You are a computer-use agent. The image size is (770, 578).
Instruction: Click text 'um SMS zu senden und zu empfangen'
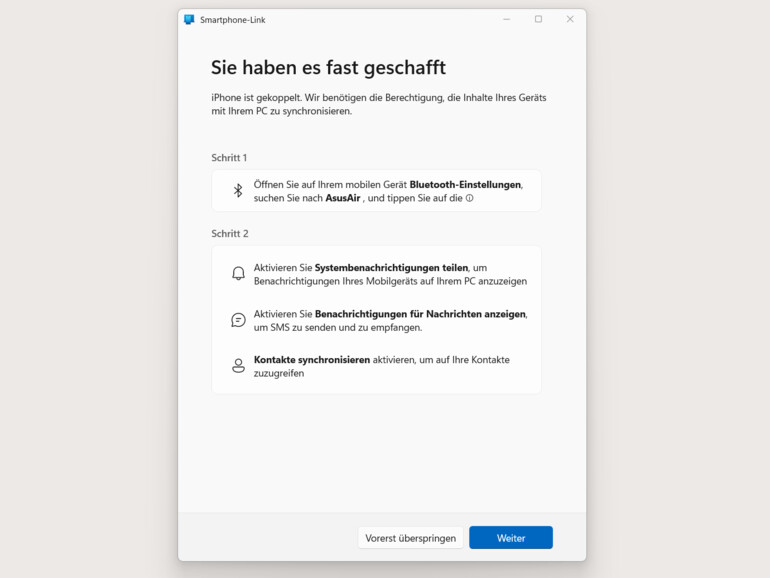pos(338,328)
